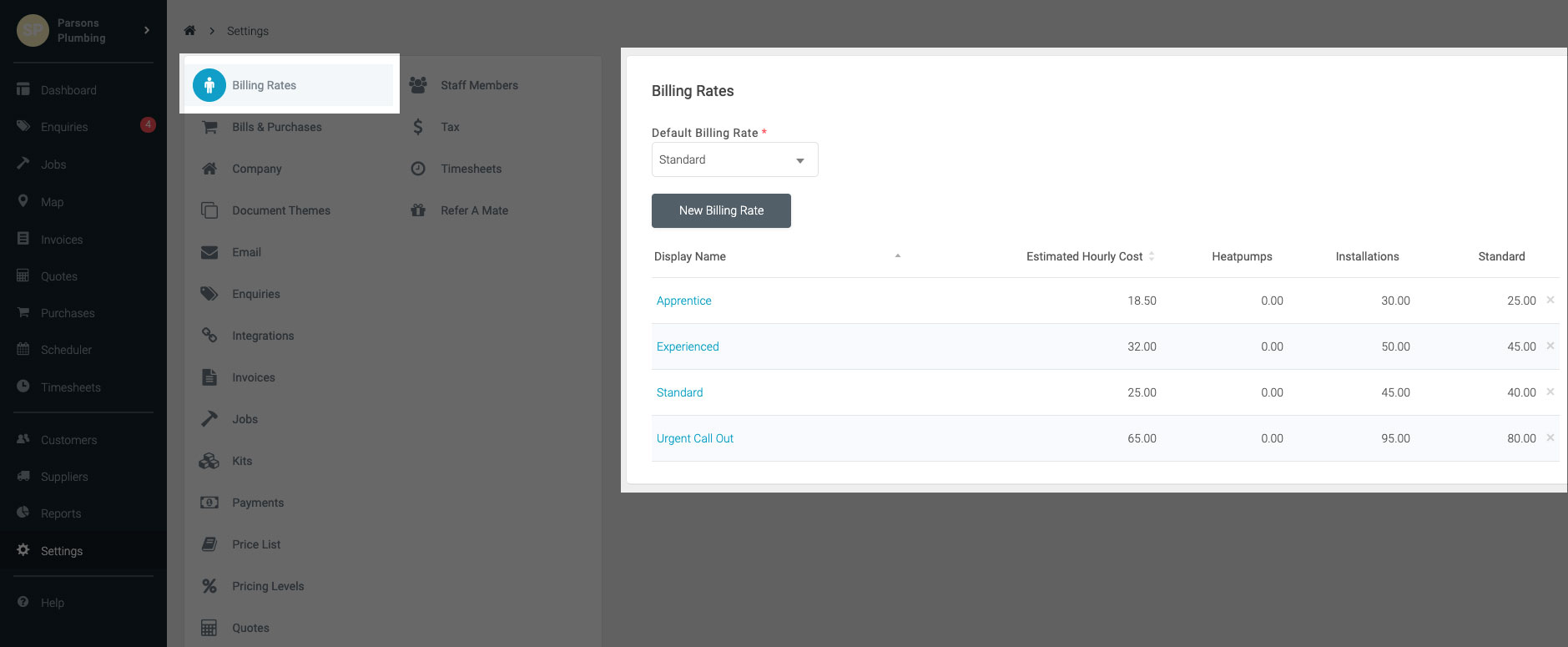Open the Urgent Call Out rate link

695,438
